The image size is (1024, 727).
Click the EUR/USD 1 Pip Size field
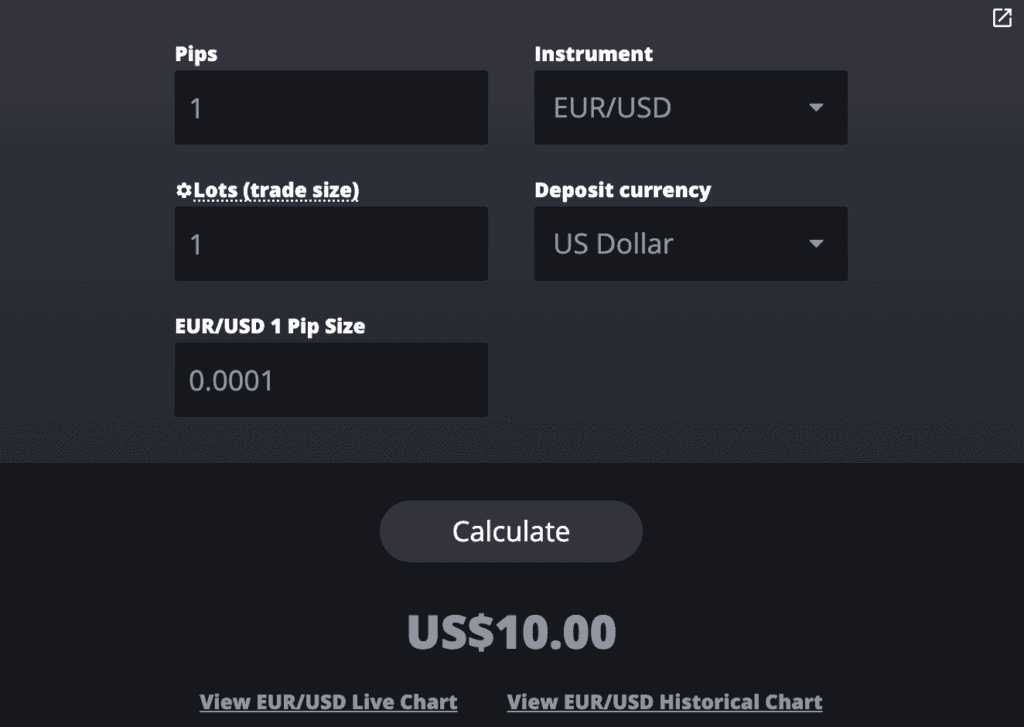click(x=330, y=379)
